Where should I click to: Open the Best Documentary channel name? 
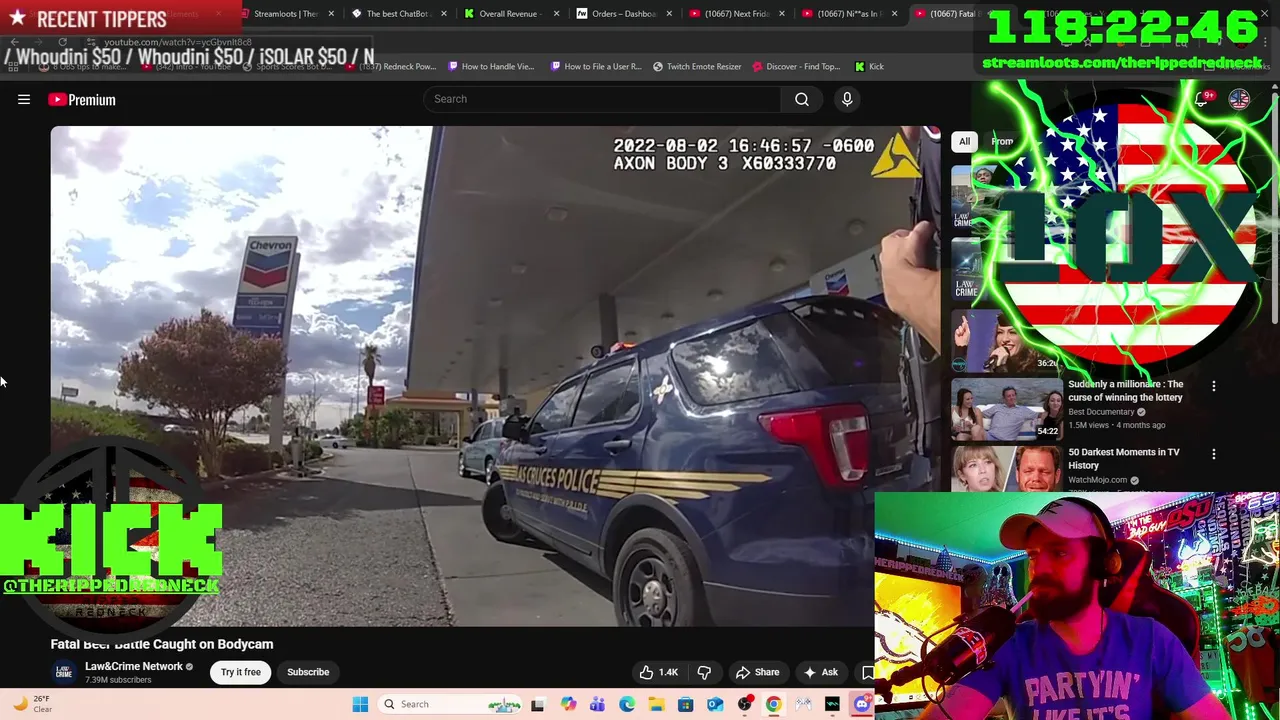click(x=1101, y=412)
